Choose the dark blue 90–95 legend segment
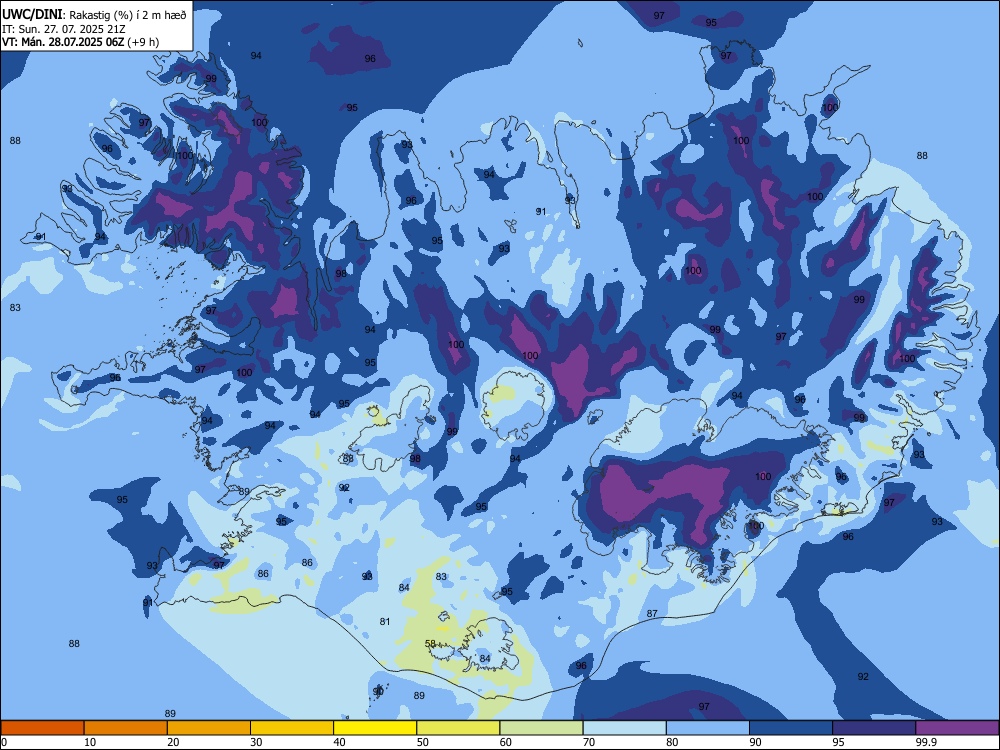 [x=791, y=728]
